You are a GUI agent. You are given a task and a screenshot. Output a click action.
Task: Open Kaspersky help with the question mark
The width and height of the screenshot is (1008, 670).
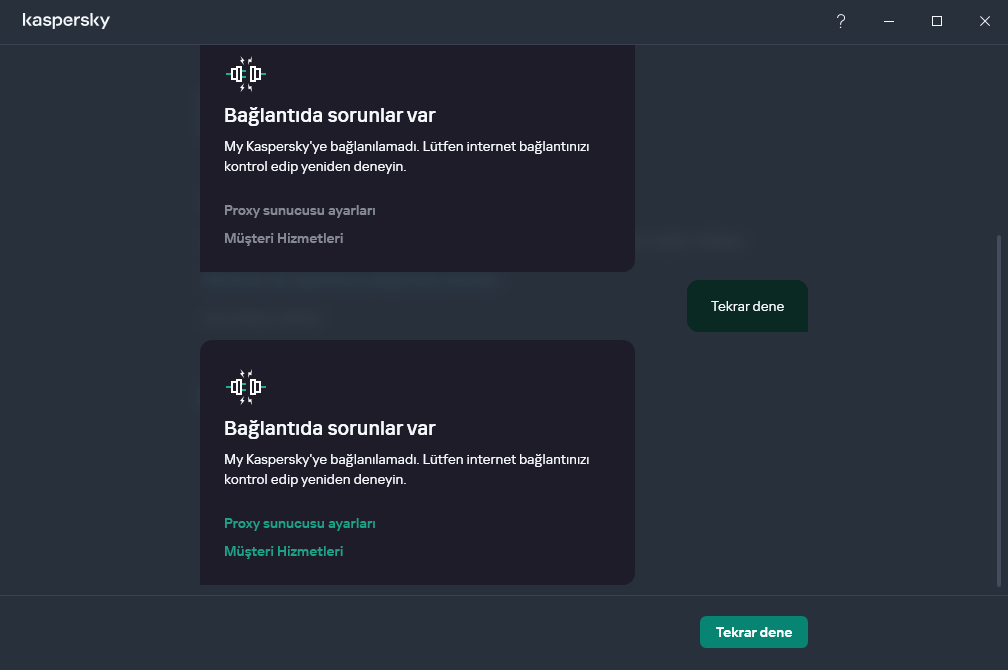coord(841,21)
